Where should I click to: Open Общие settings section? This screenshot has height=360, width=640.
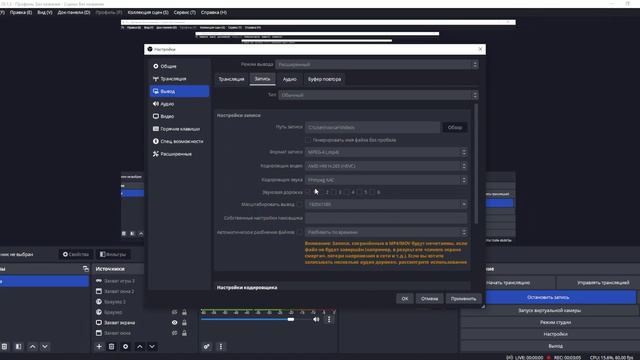180,66
